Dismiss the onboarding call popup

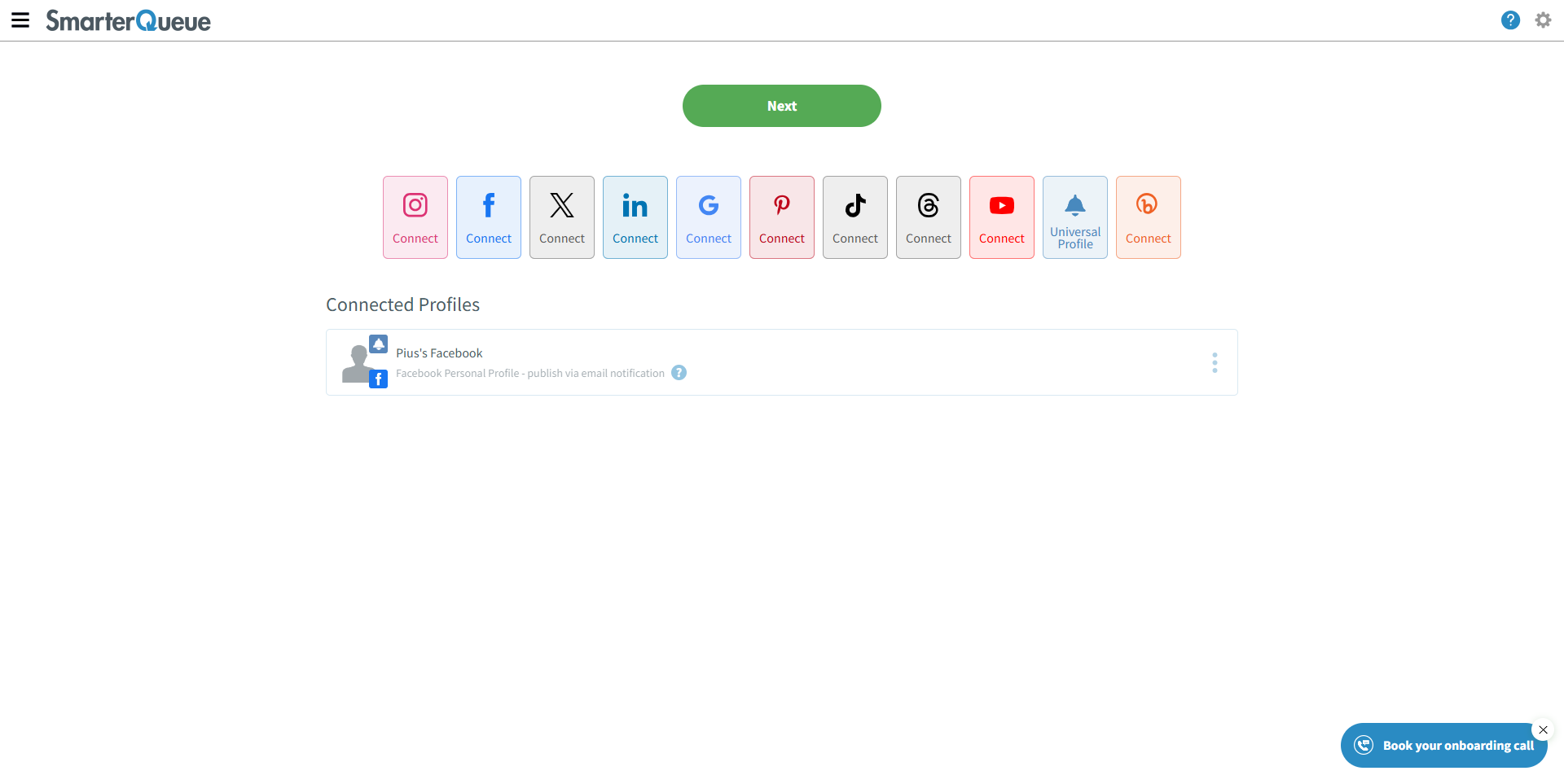1543,729
